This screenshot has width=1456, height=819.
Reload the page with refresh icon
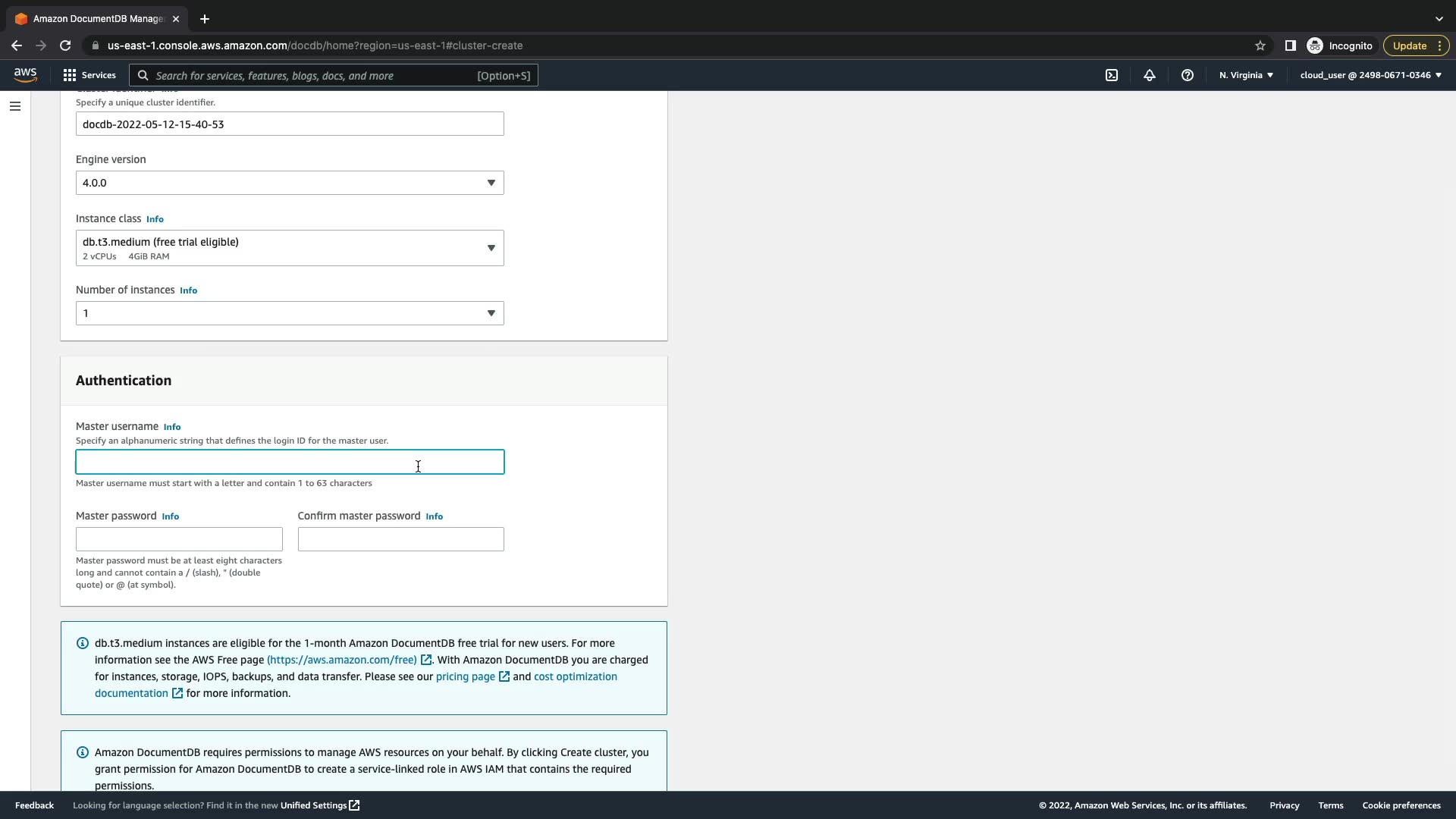[65, 45]
